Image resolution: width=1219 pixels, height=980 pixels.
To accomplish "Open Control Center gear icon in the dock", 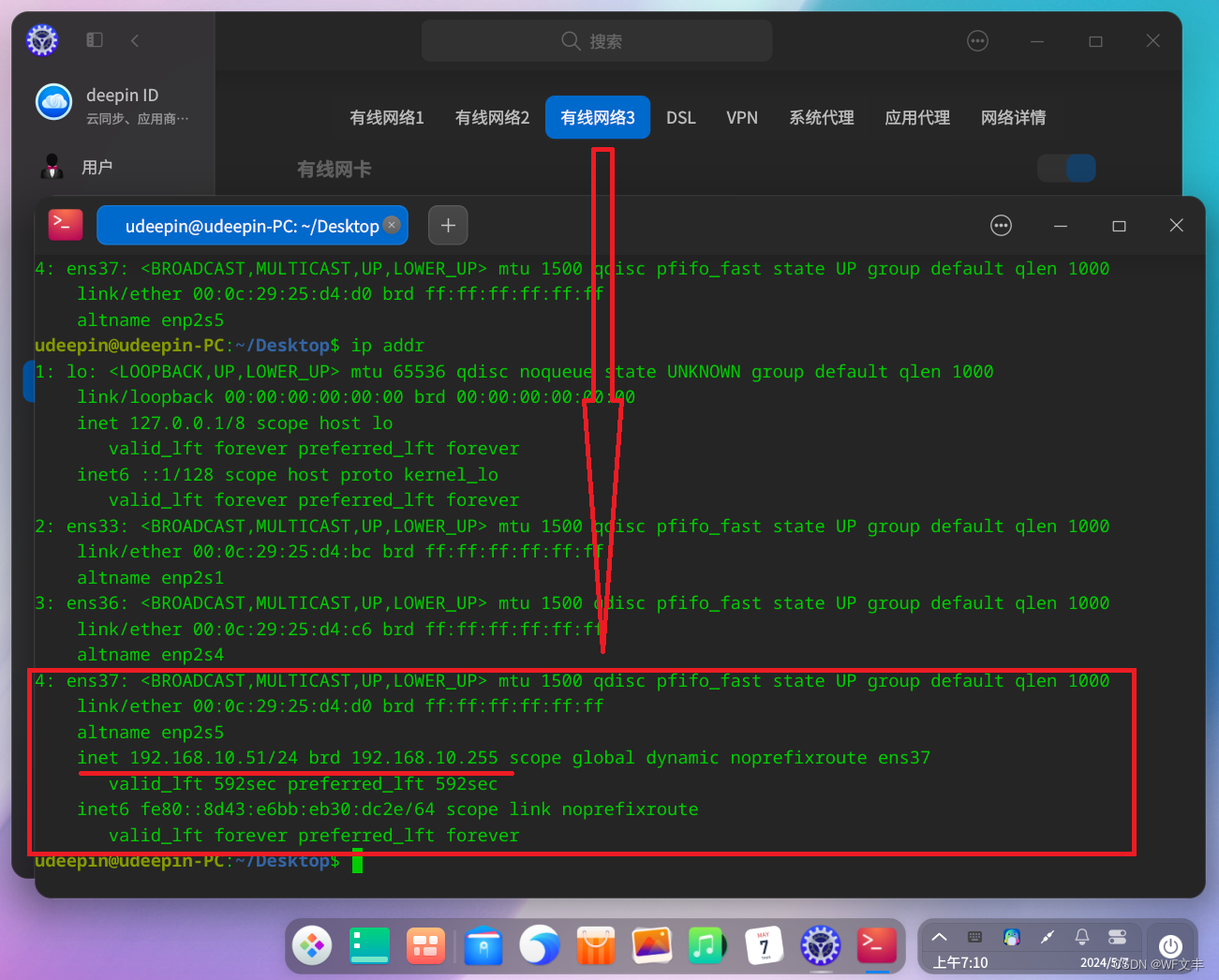I will pyautogui.click(x=820, y=945).
